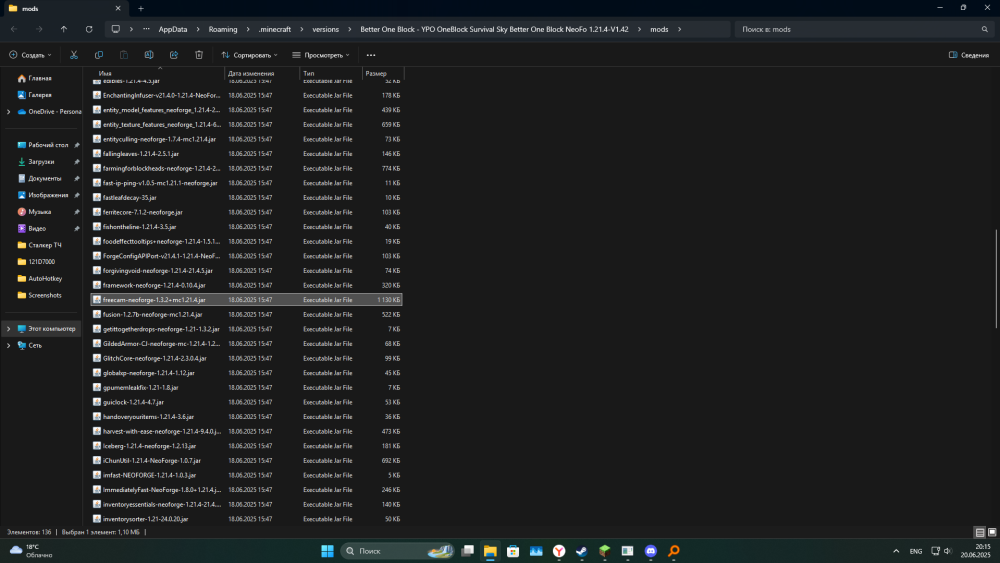Select ferritecore-7.1.2-neoforge.jar
Image resolution: width=1000 pixels, height=563 pixels.
point(246,212)
